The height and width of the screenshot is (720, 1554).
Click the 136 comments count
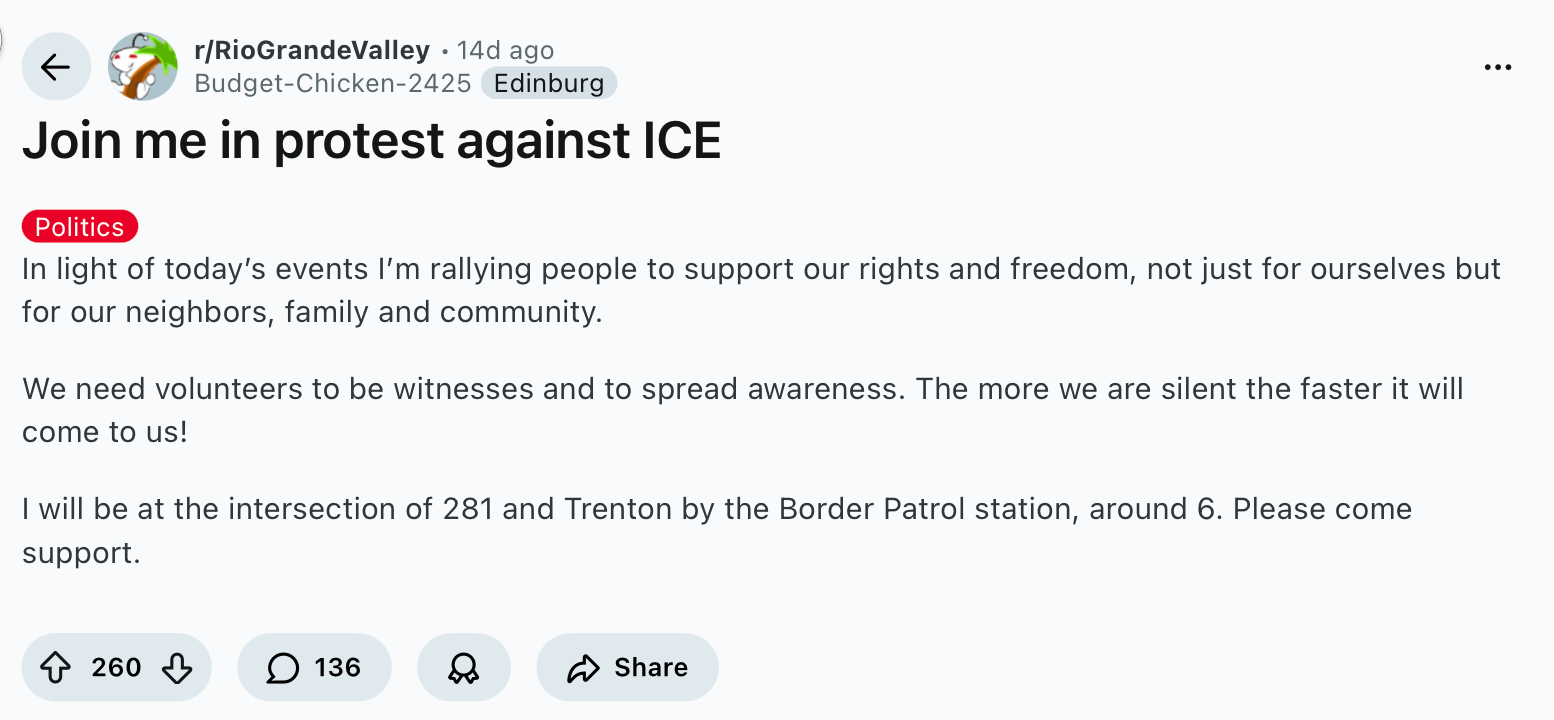[337, 667]
